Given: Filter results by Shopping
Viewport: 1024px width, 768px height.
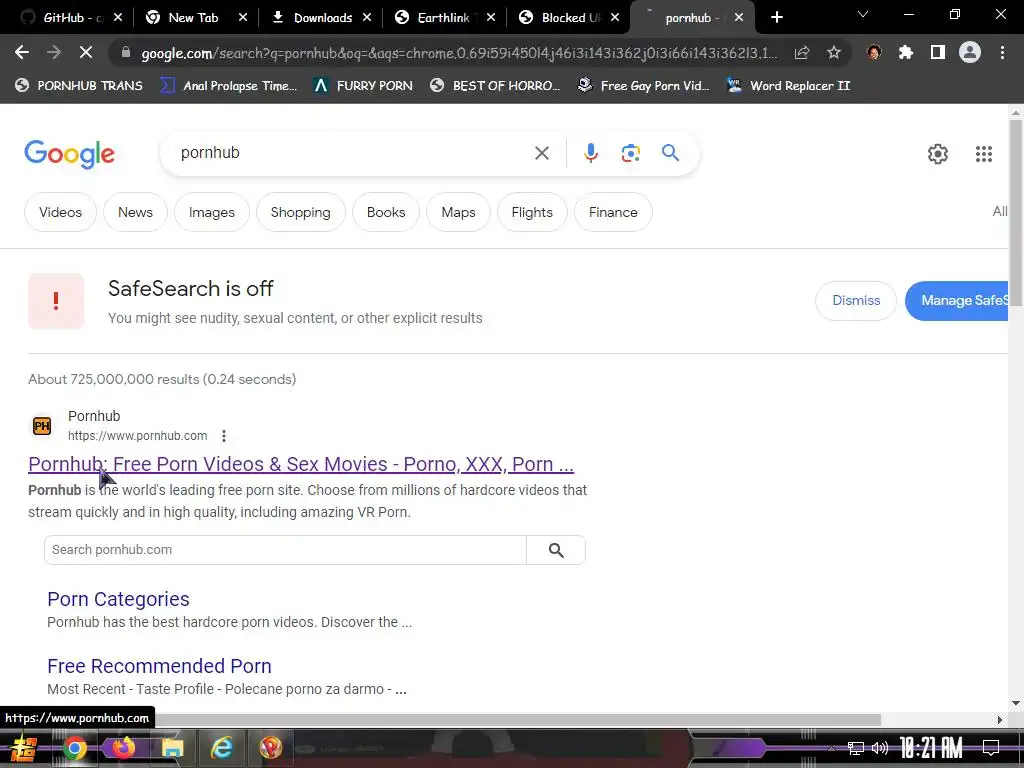Looking at the screenshot, I should (x=300, y=212).
